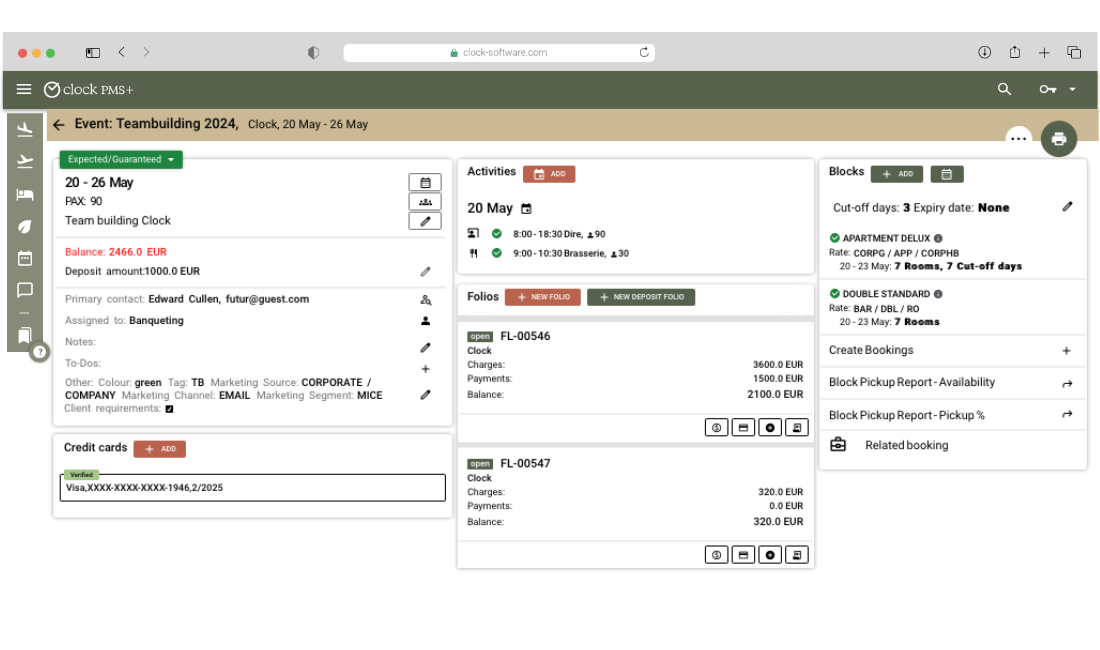Click FL-00546 filled circle icon
Image resolution: width=1100 pixels, height=650 pixels.
click(x=770, y=428)
